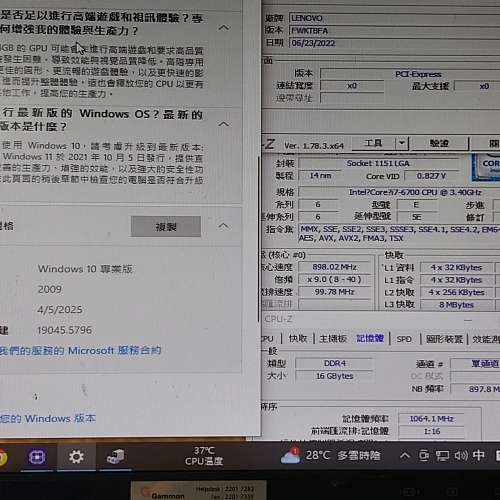Click the 工具 button in CPU-Z
The image size is (500, 500).
pos(373,144)
